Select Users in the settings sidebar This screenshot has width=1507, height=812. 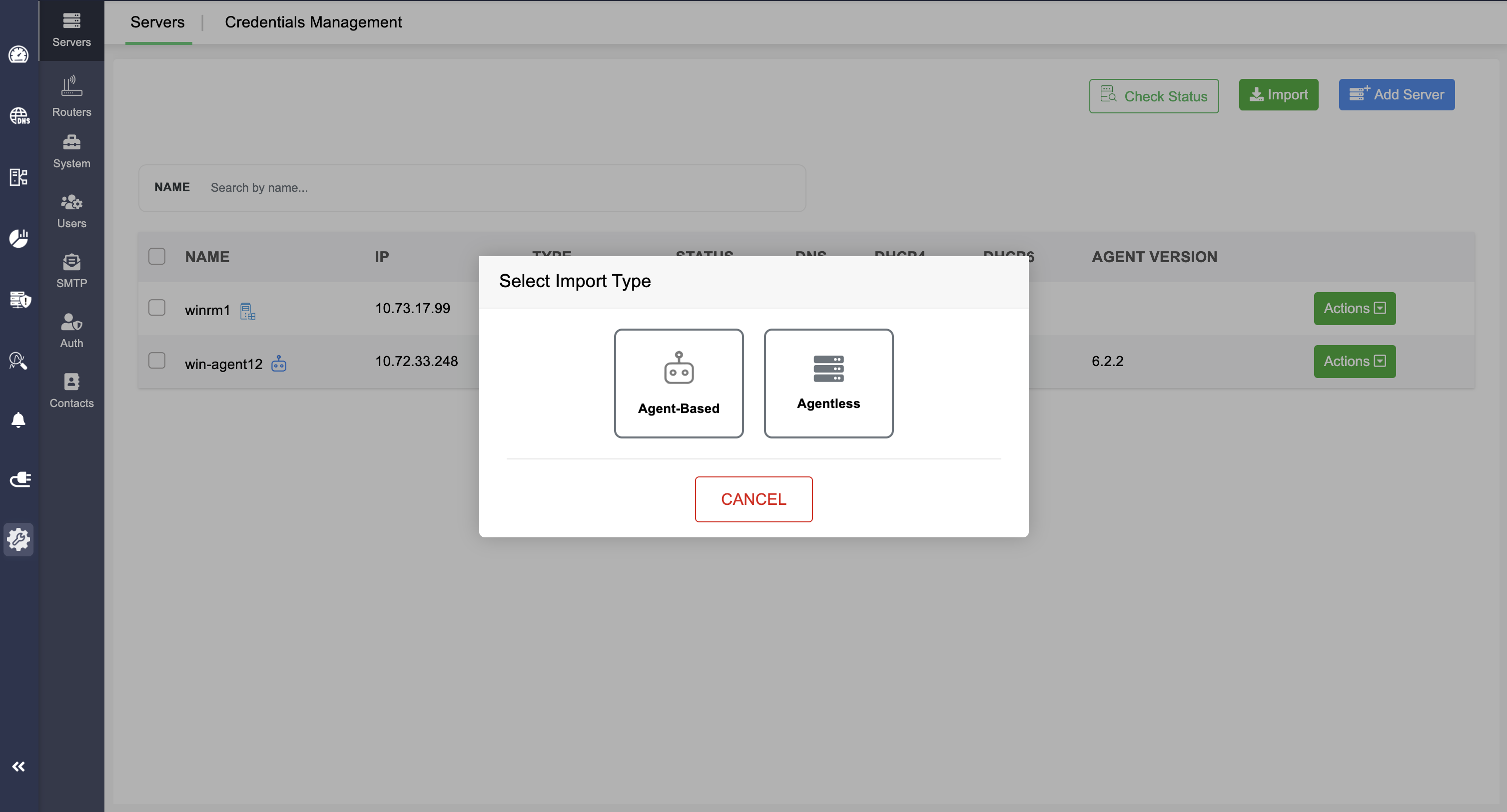pyautogui.click(x=71, y=212)
